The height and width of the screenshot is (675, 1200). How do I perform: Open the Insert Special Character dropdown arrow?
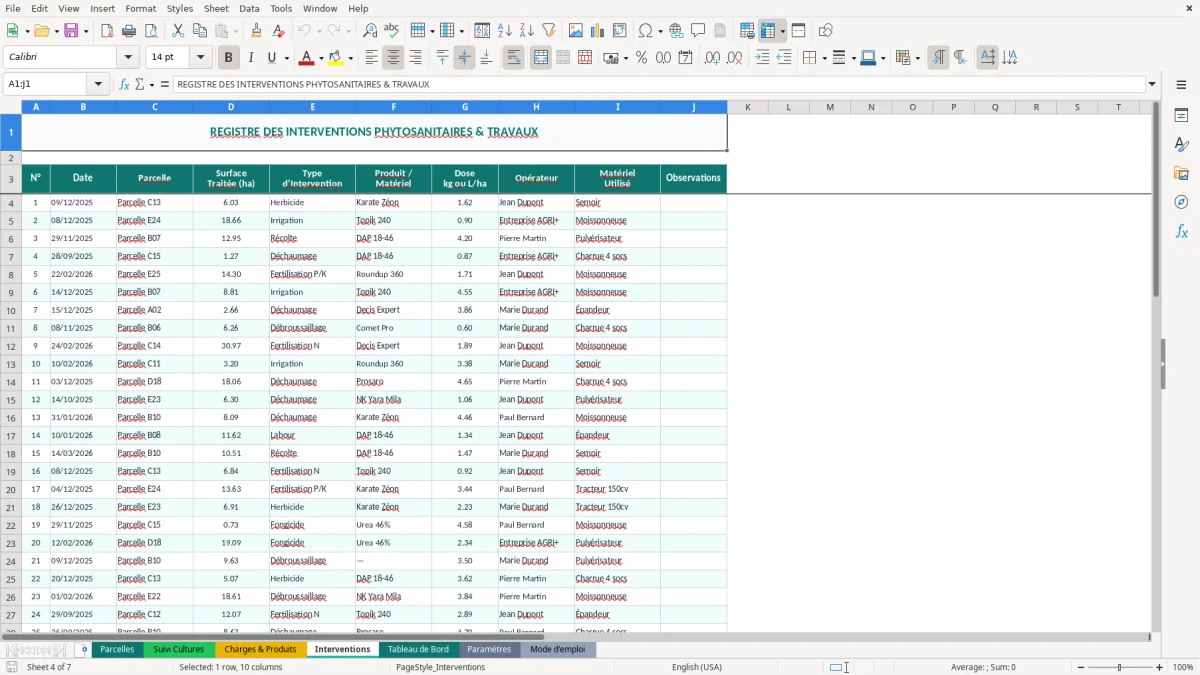[658, 31]
